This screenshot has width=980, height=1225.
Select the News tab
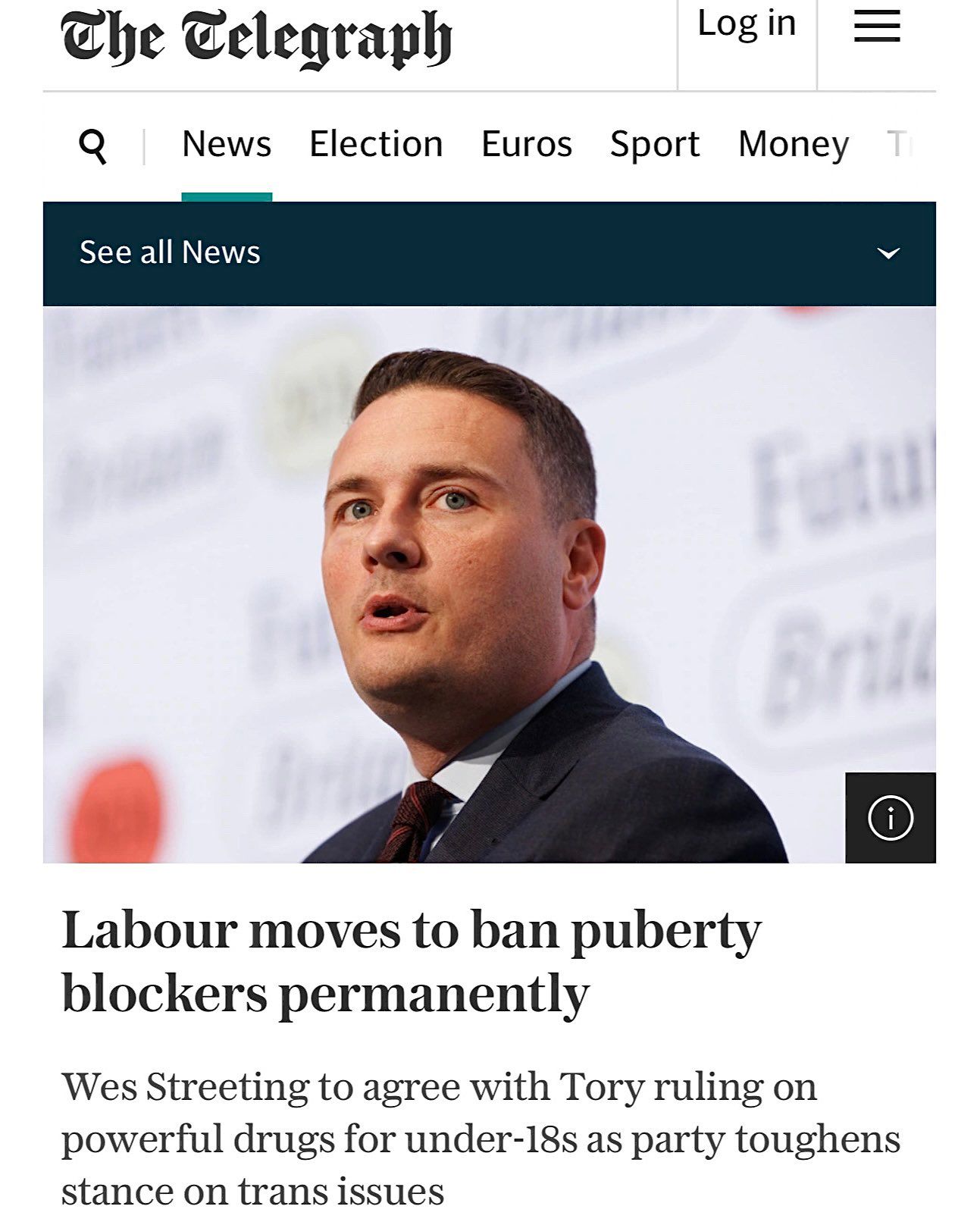[x=227, y=144]
